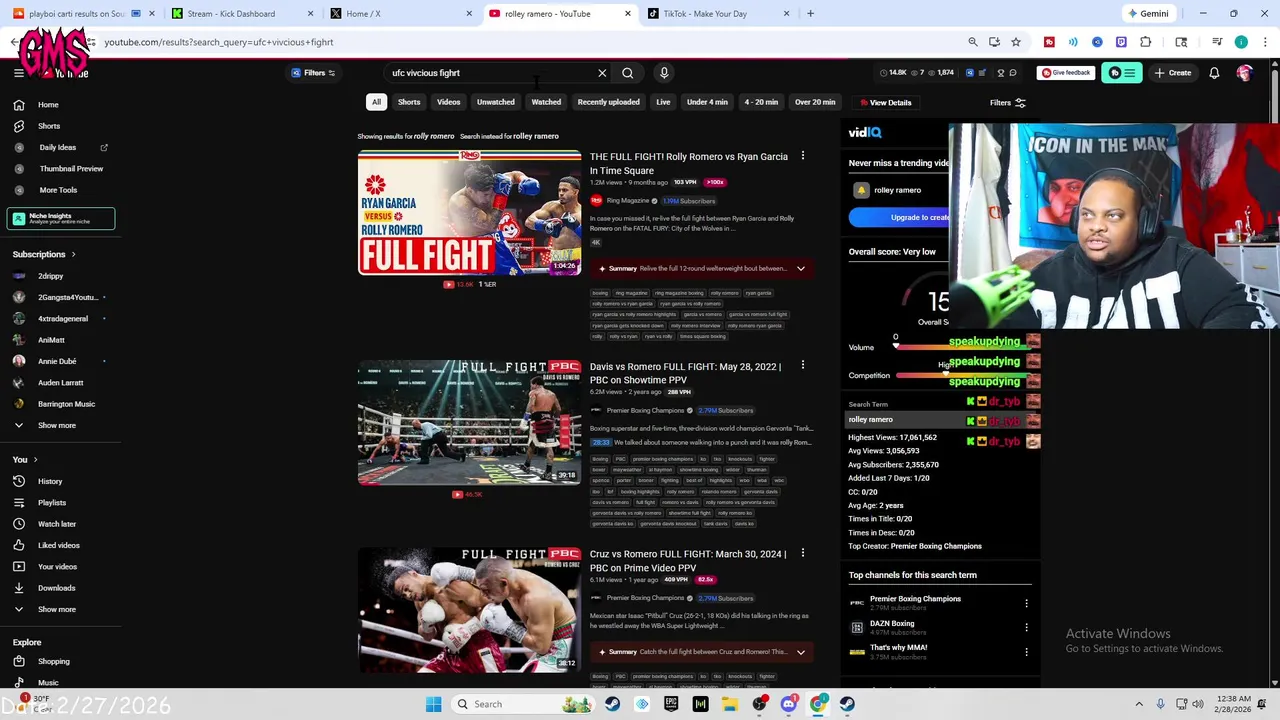
Task: Open Shorts in the sidebar
Action: coord(48,126)
